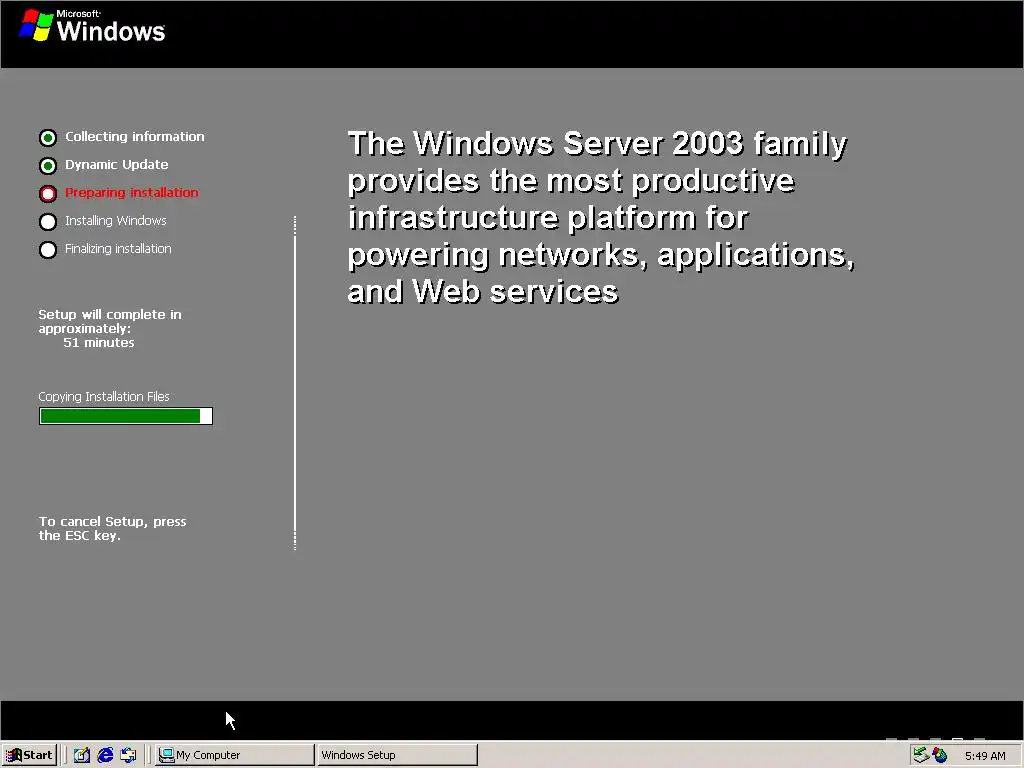Click the "Preparing installation" red label
The image size is (1024, 768).
[x=132, y=193]
